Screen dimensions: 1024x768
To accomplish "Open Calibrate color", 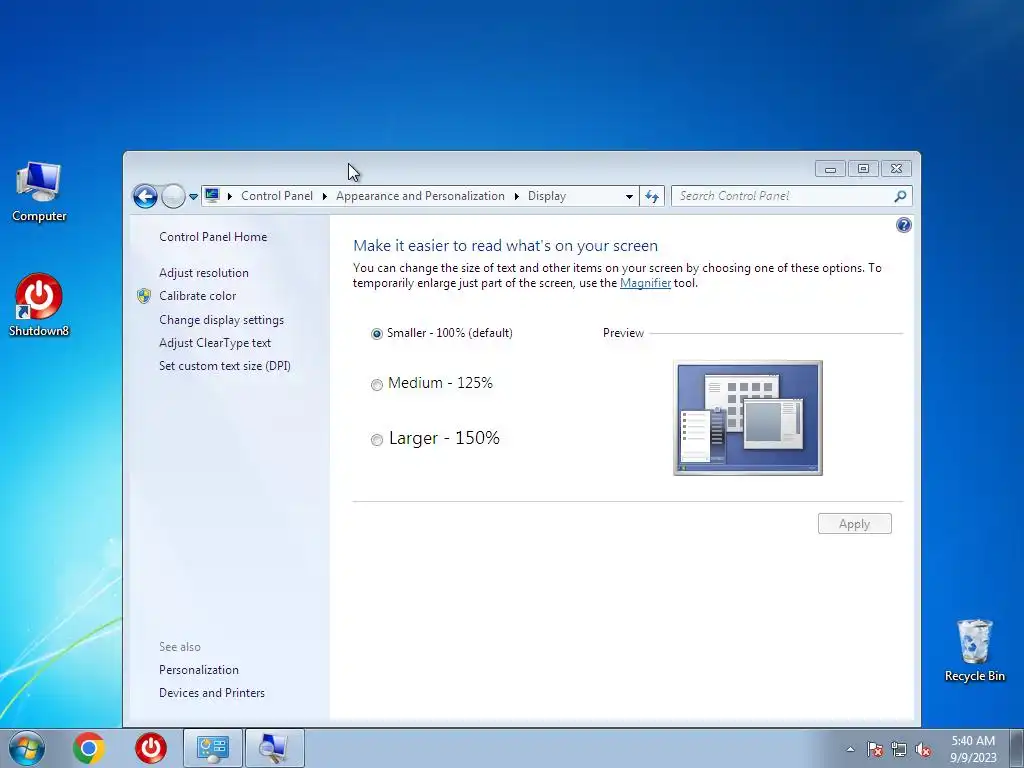I will pyautogui.click(x=197, y=296).
